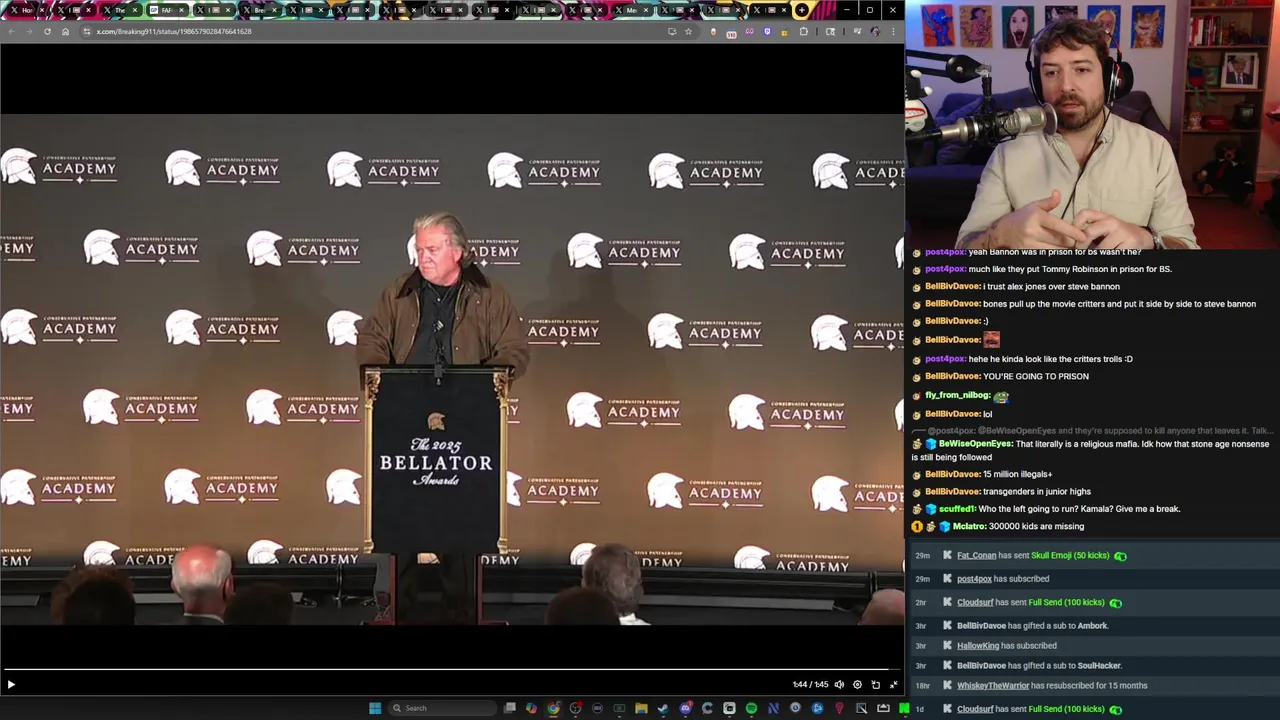Exit fullscreen with the collapse arrows icon
The height and width of the screenshot is (720, 1280).
(893, 685)
